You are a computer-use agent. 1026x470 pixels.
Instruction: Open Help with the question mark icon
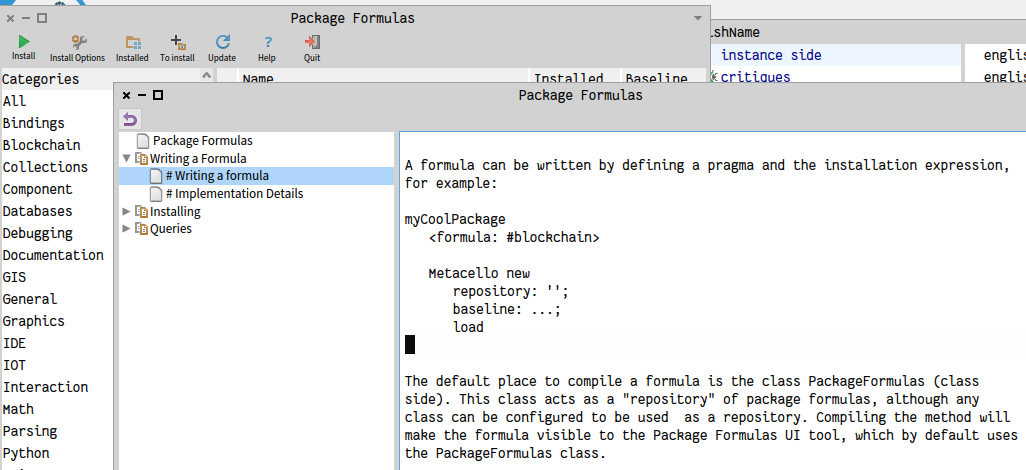267,43
